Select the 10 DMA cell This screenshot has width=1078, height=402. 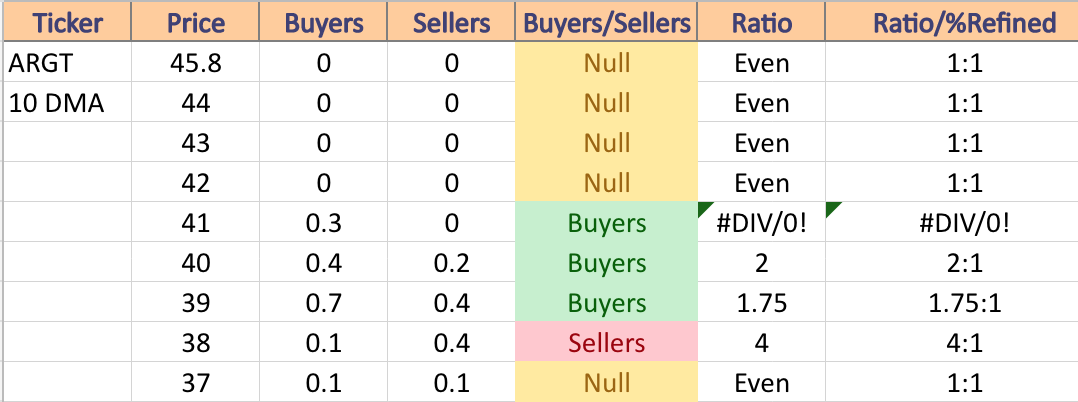pos(68,103)
